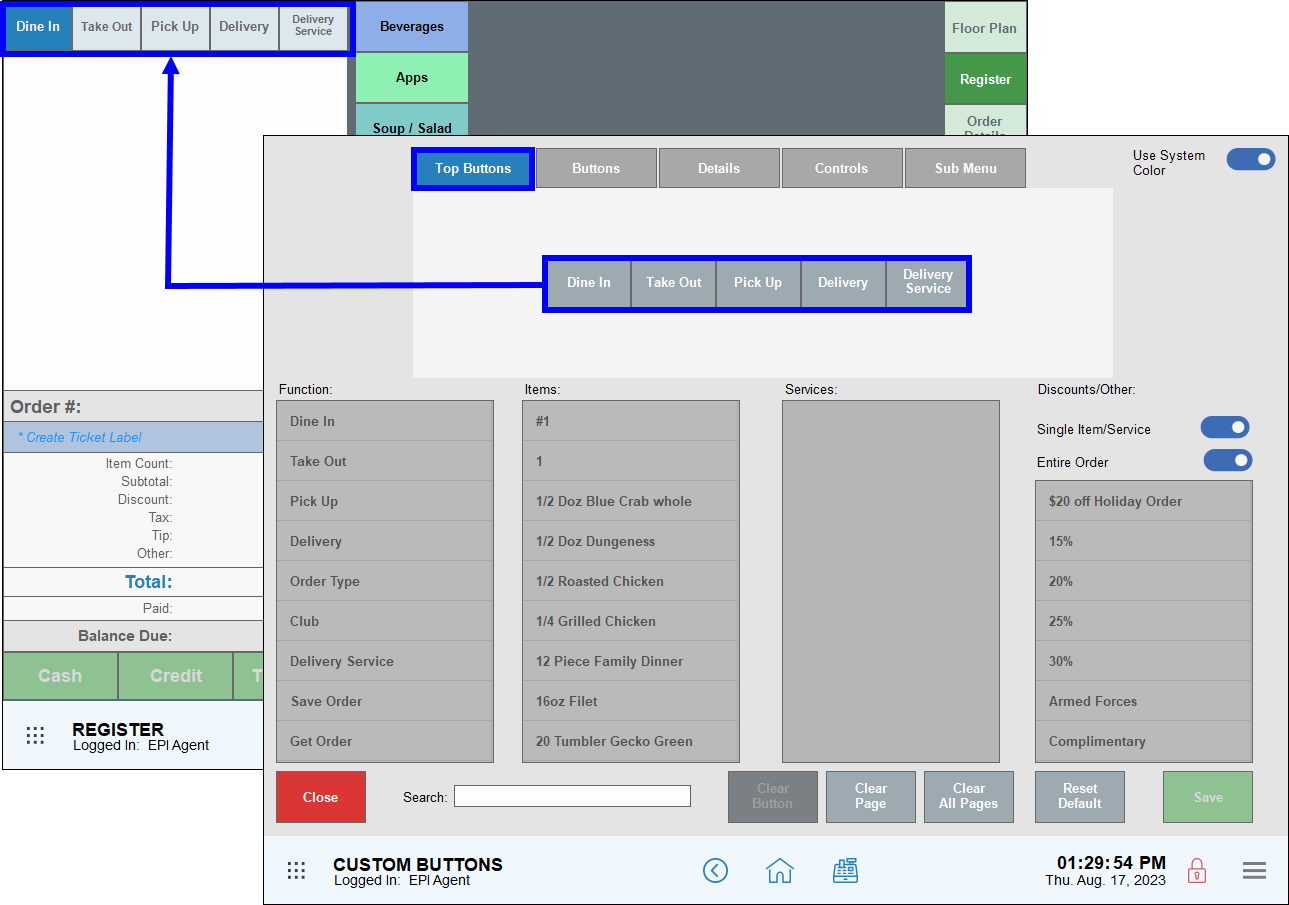
Task: Toggle the Entire Order switch
Action: point(1227,460)
